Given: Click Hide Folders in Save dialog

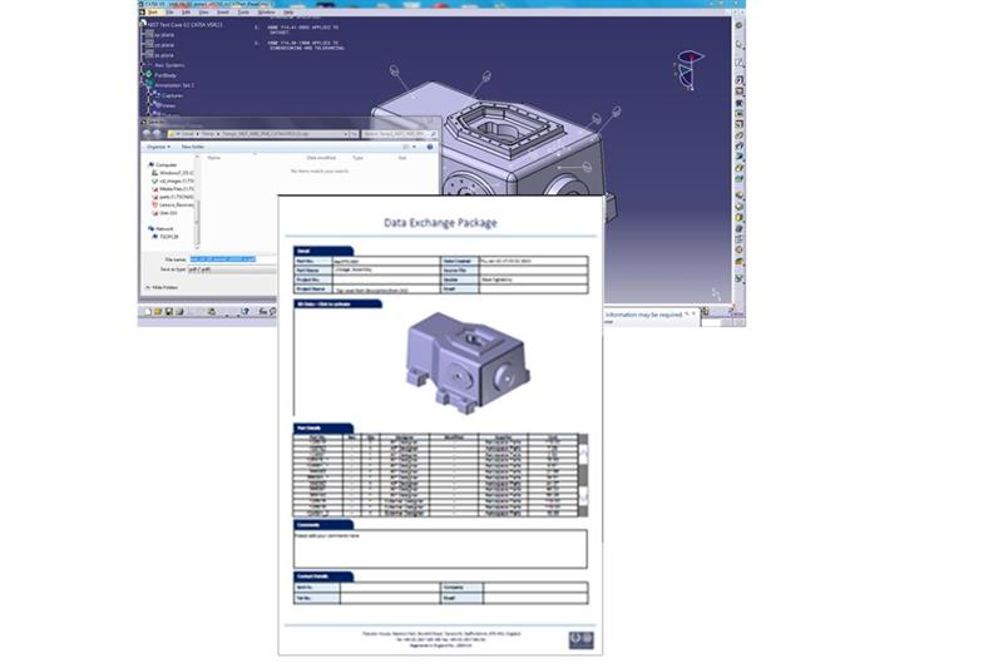Looking at the screenshot, I should tap(162, 288).
